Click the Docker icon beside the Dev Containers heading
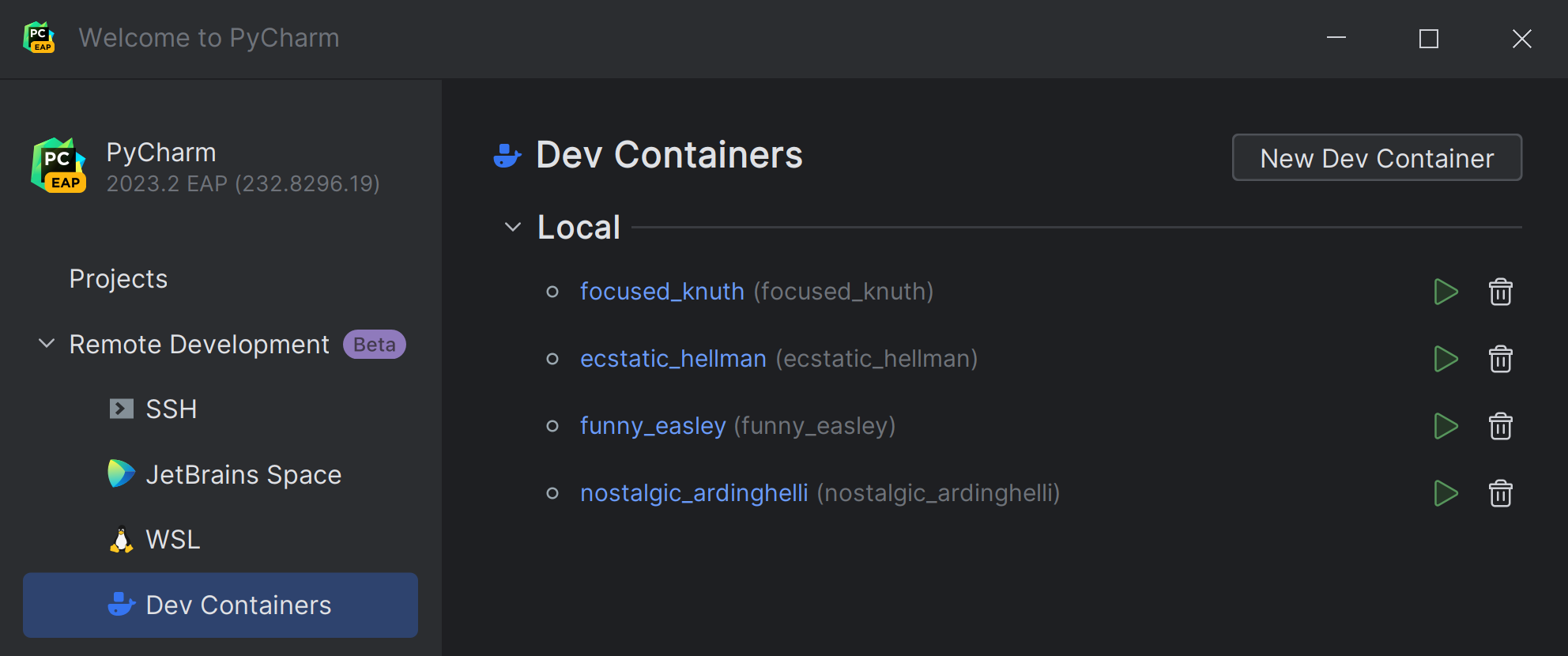This screenshot has width=1568, height=656. point(507,156)
